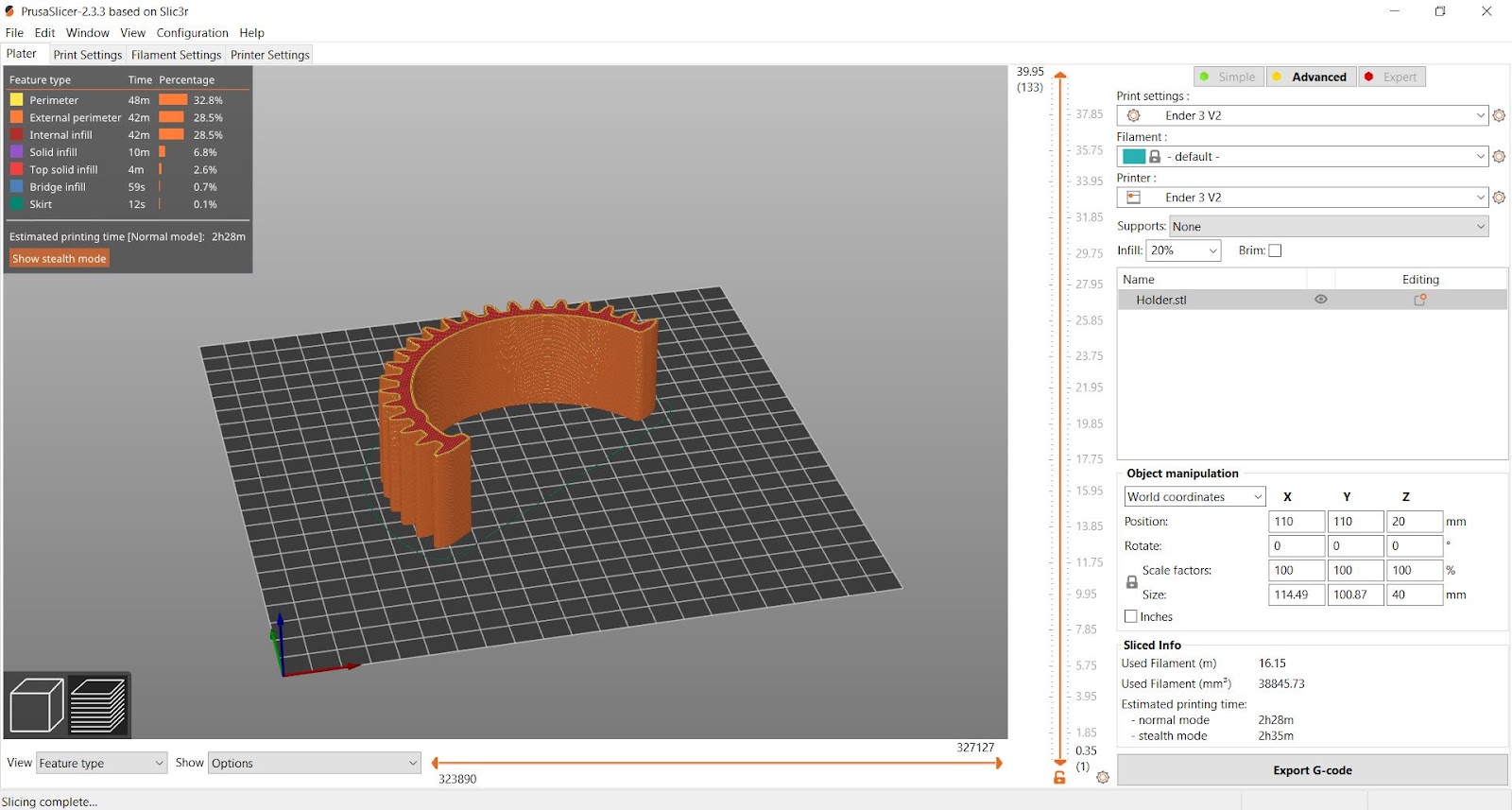Click Used Filament (m) value 16.15
1512x810 pixels.
tap(1272, 664)
